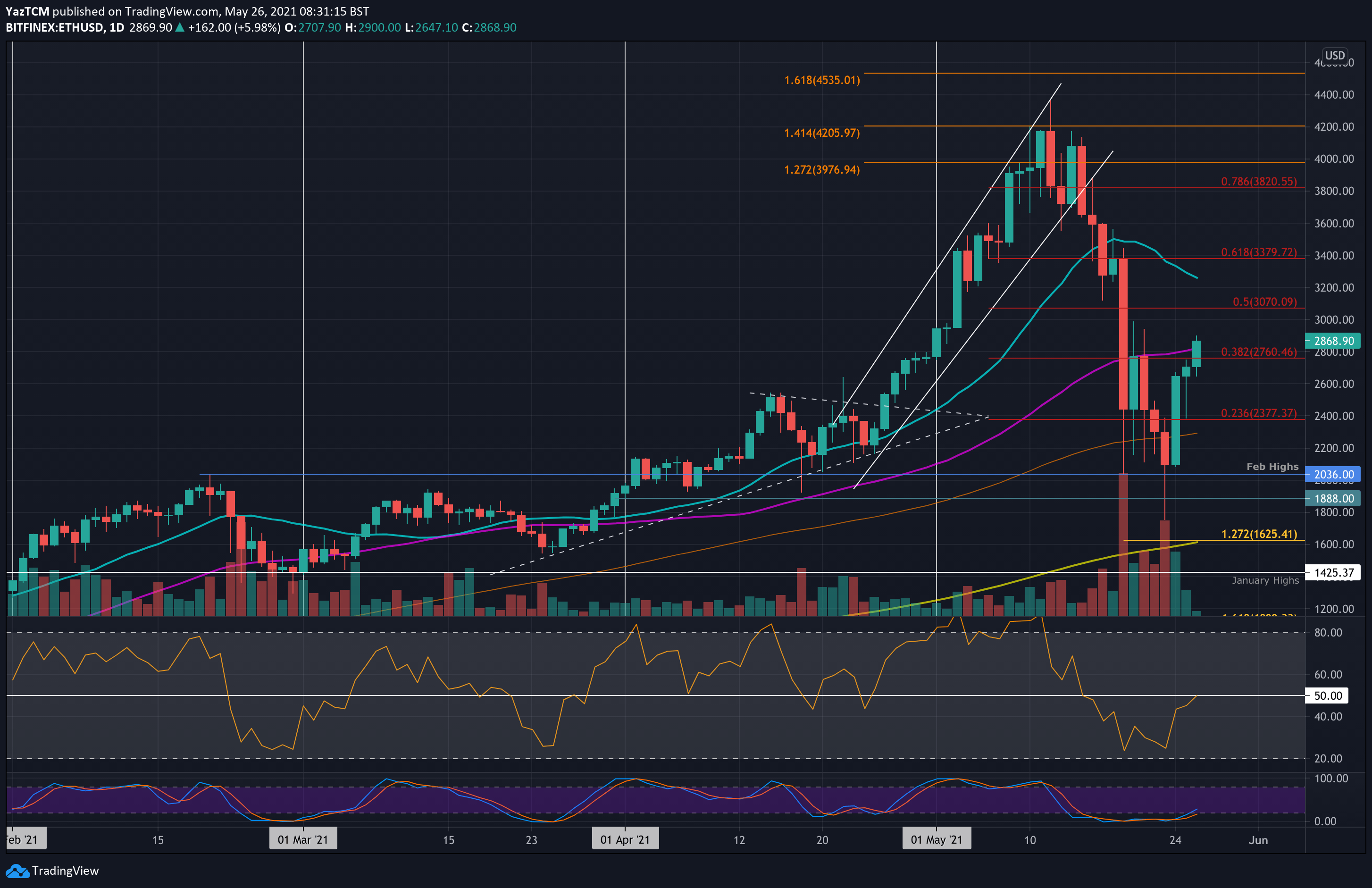1372x888 pixels.
Task: Click the USD currency label on price axis
Action: click(x=1335, y=55)
